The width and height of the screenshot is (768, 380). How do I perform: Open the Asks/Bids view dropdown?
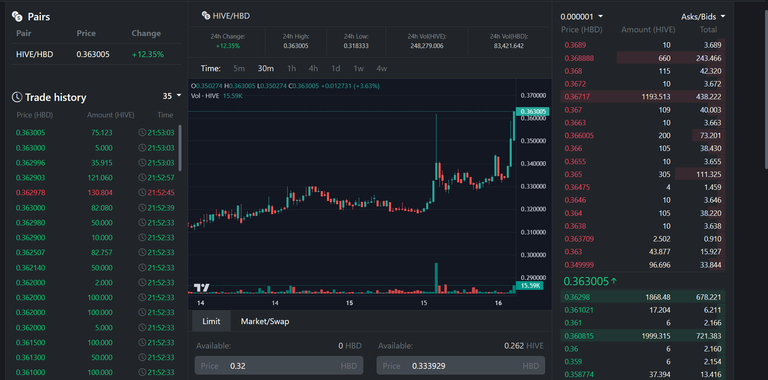pyautogui.click(x=703, y=16)
